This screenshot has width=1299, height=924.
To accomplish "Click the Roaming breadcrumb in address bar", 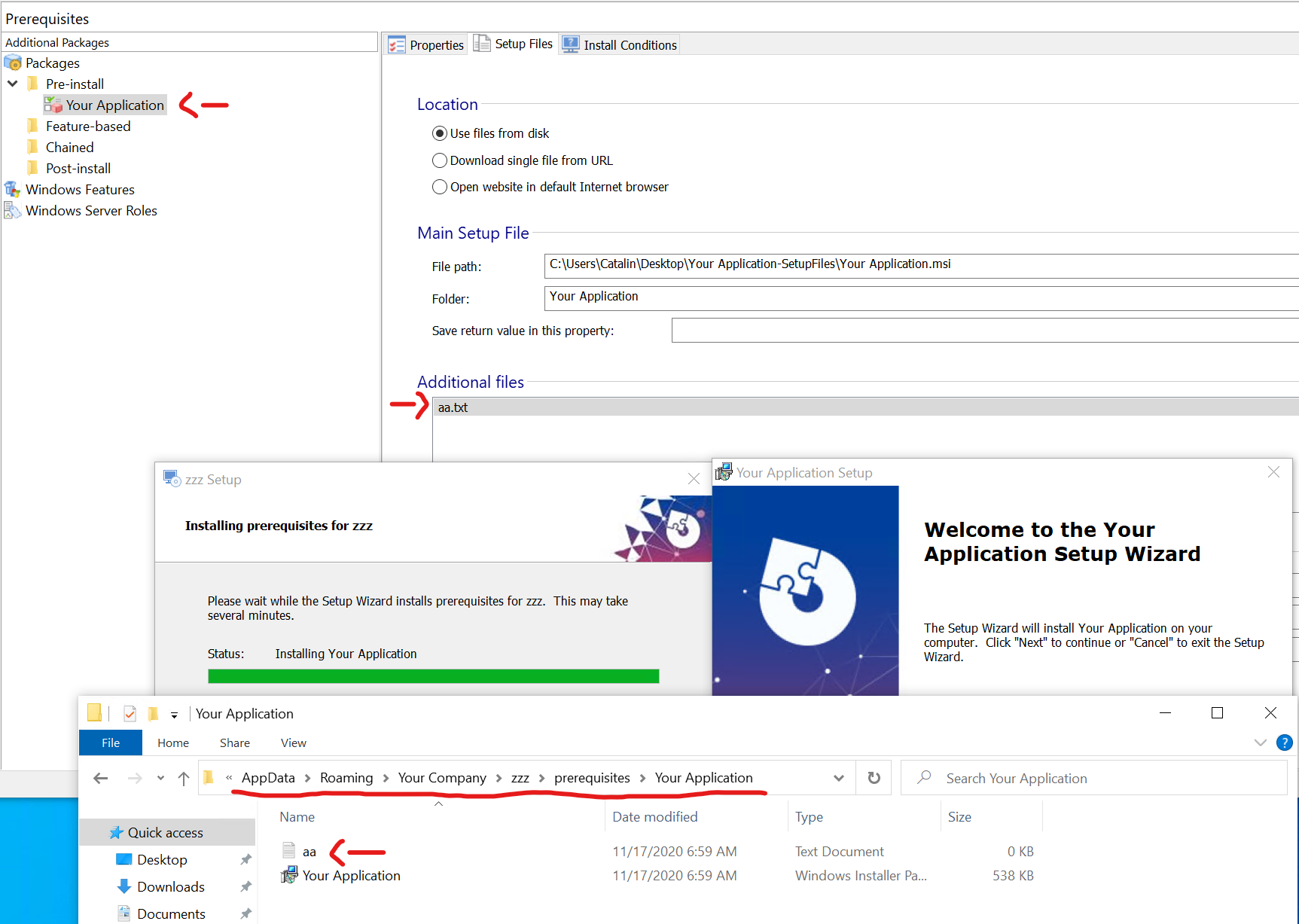I will pyautogui.click(x=346, y=778).
